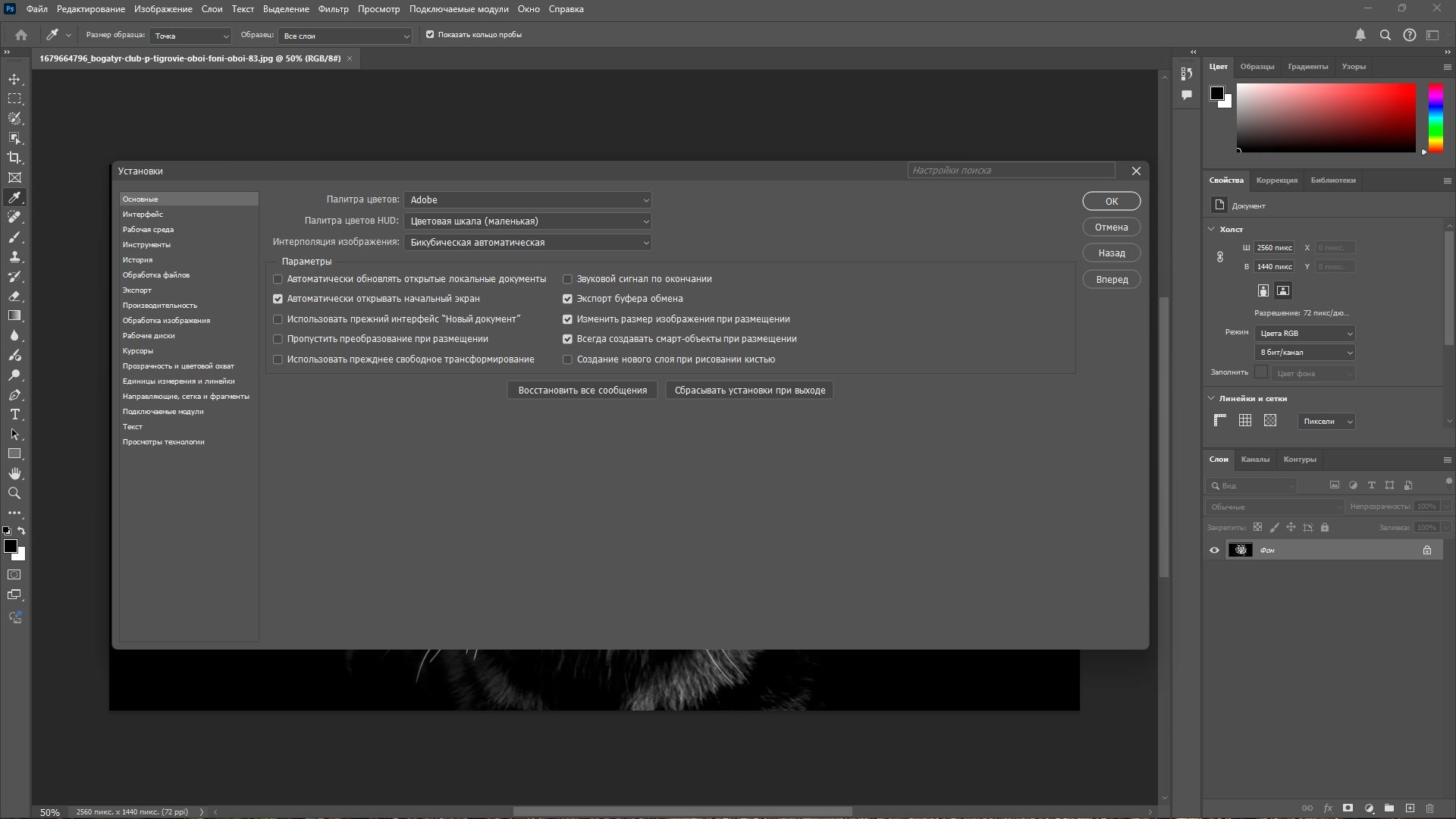Open the Фильтр menu

[x=333, y=9]
